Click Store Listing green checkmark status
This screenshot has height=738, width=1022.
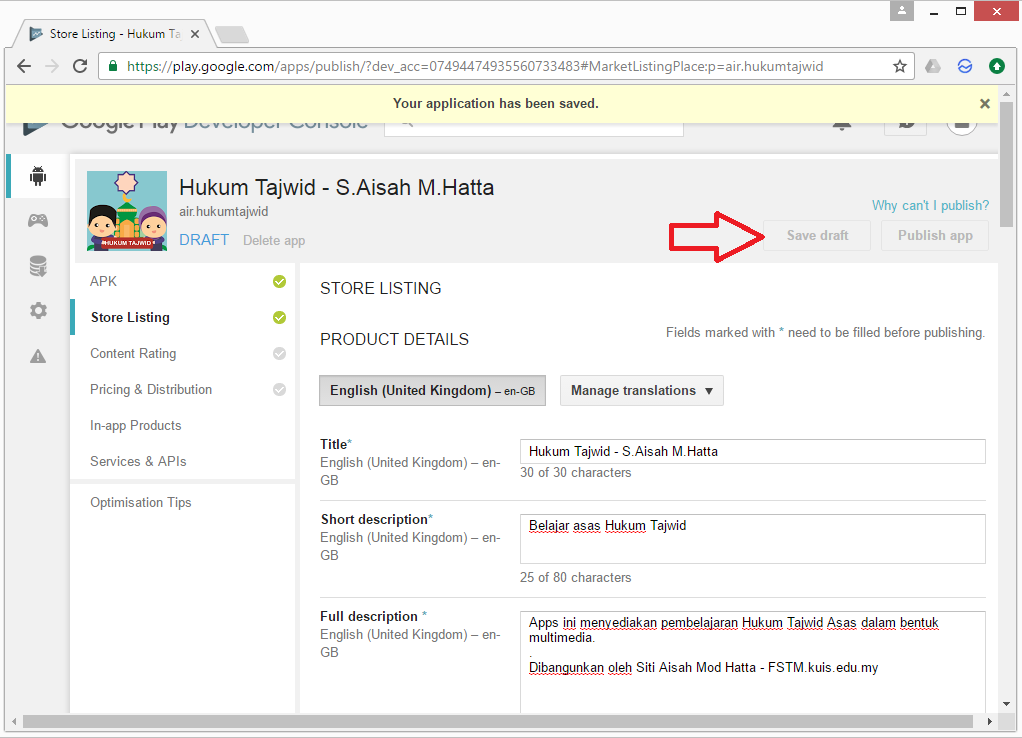click(280, 317)
